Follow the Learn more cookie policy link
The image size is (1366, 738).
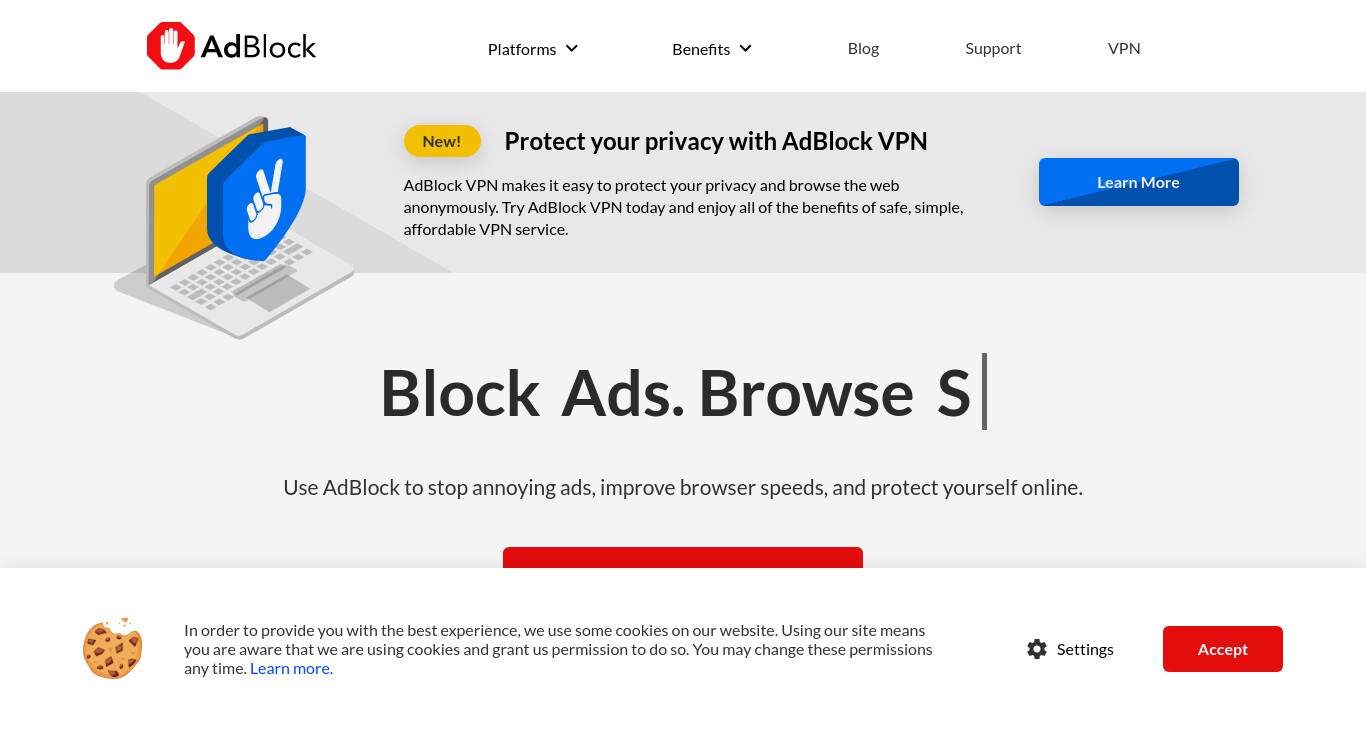pos(291,668)
